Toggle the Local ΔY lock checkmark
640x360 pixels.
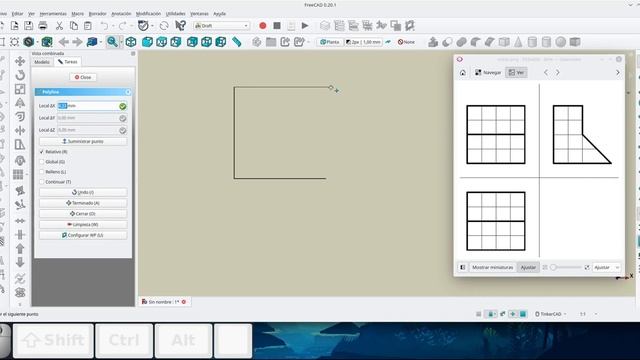coord(122,118)
